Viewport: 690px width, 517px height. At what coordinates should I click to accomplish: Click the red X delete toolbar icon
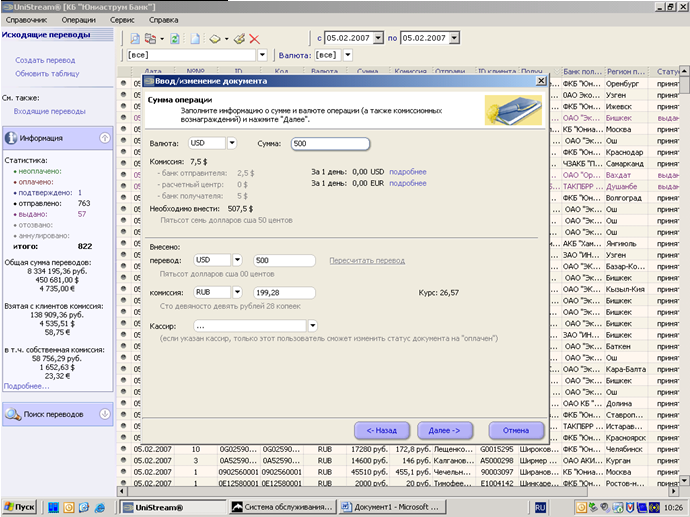pos(254,39)
